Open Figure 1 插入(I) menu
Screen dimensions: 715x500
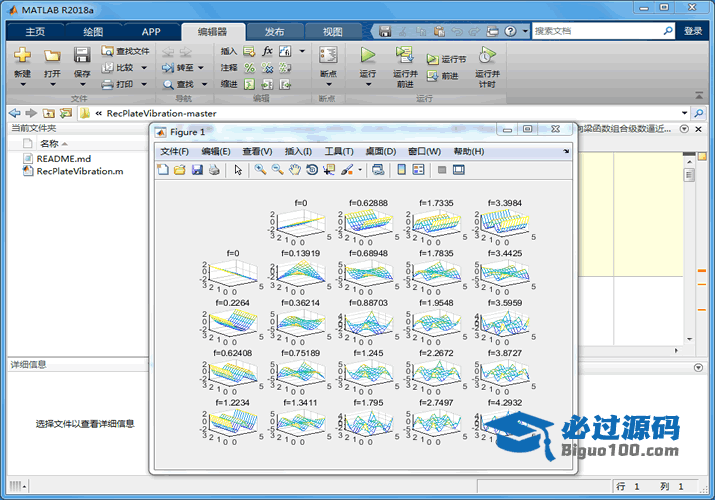298,151
